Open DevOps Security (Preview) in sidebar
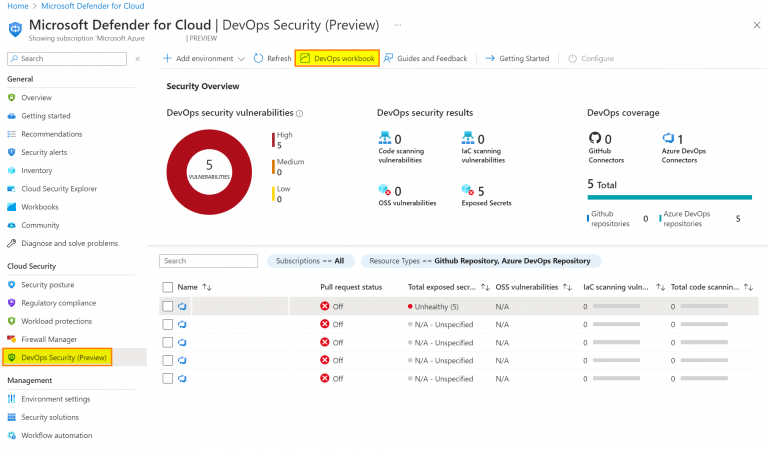The height and width of the screenshot is (449, 768). [x=64, y=357]
